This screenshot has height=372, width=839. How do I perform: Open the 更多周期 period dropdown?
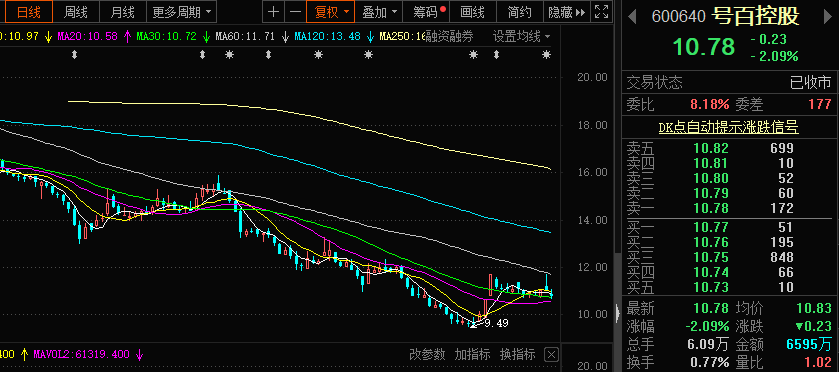[181, 12]
